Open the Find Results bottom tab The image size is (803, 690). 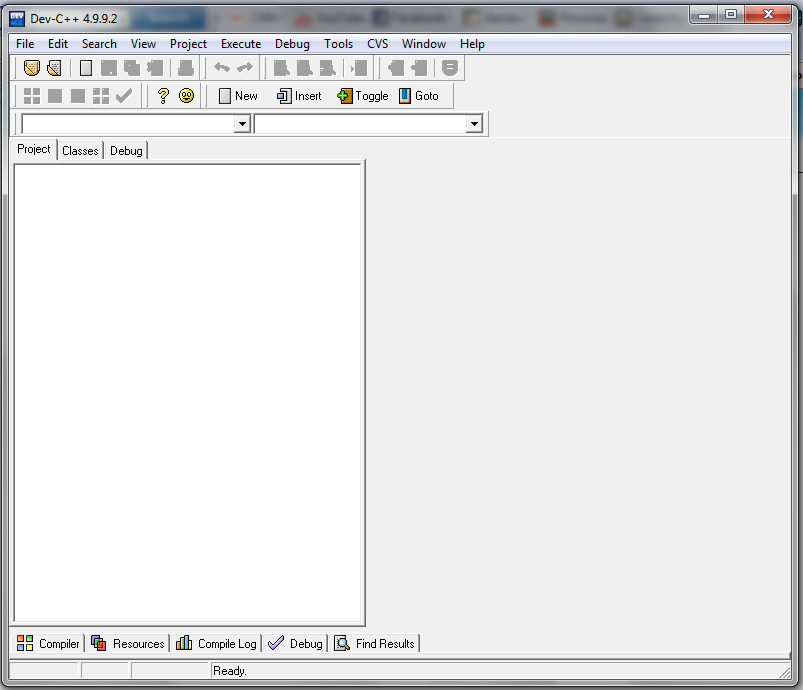click(x=375, y=644)
